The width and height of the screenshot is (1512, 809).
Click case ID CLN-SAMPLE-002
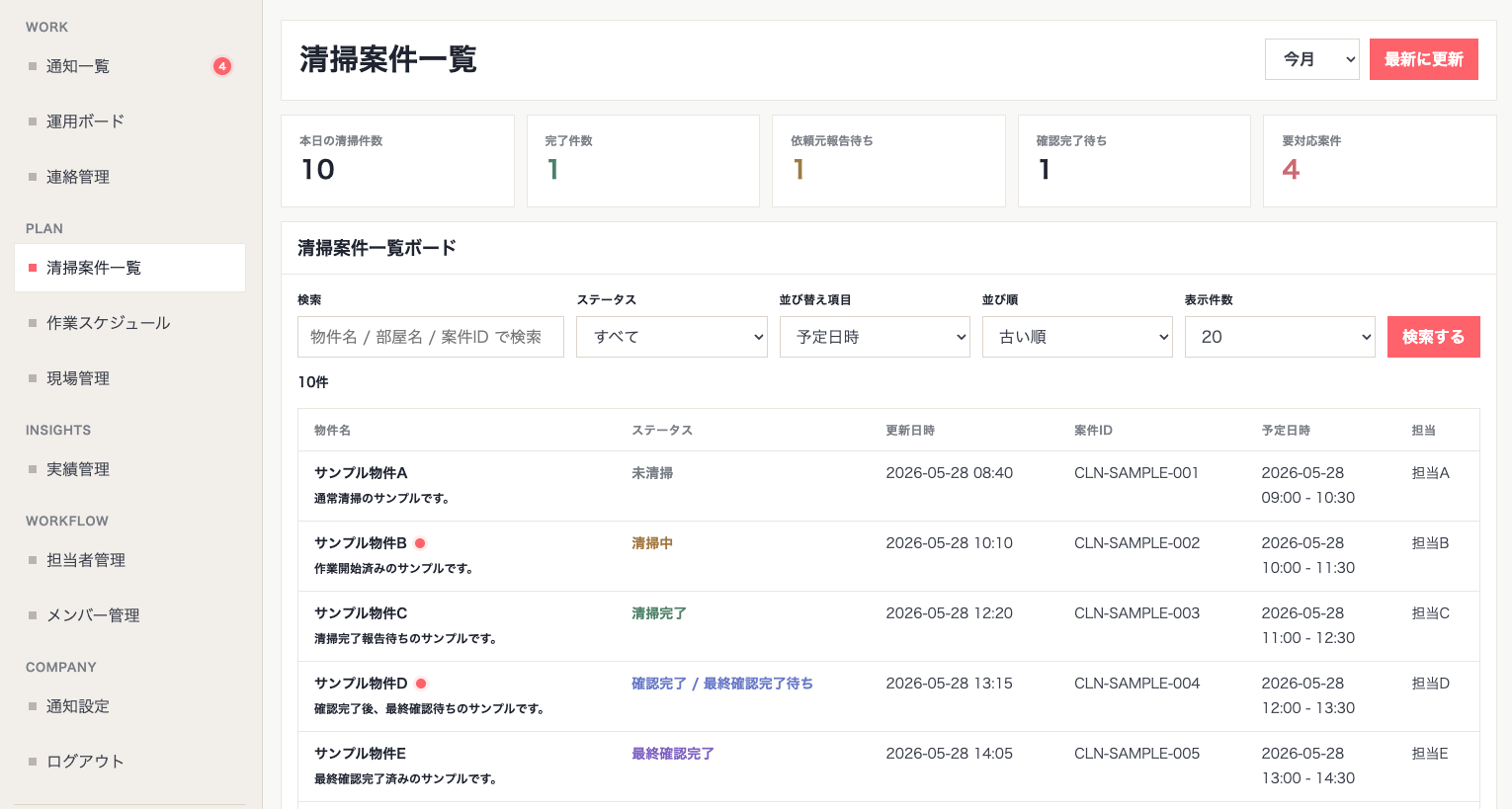[1137, 543]
